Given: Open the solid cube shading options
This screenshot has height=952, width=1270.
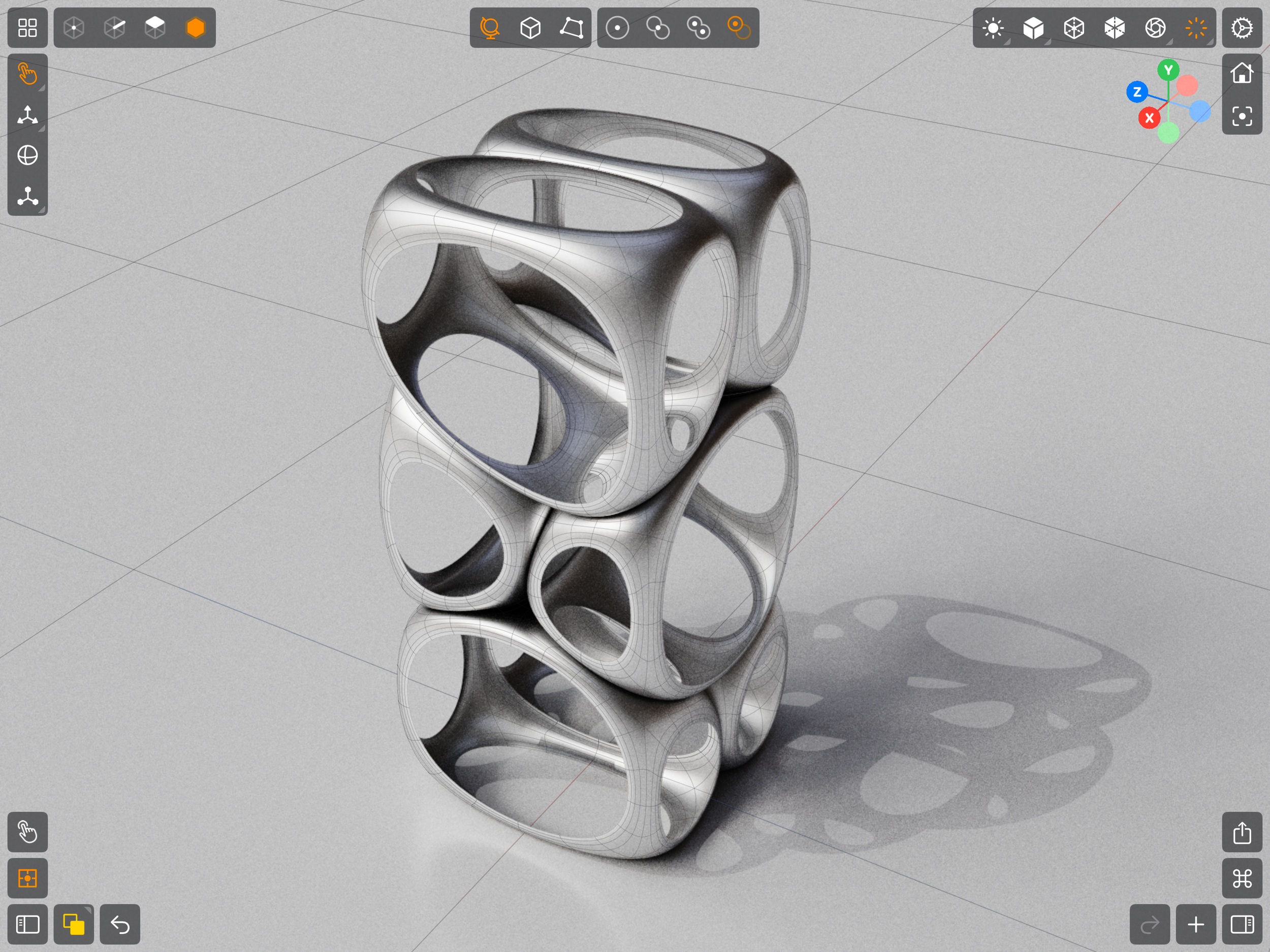Looking at the screenshot, I should [x=1033, y=27].
